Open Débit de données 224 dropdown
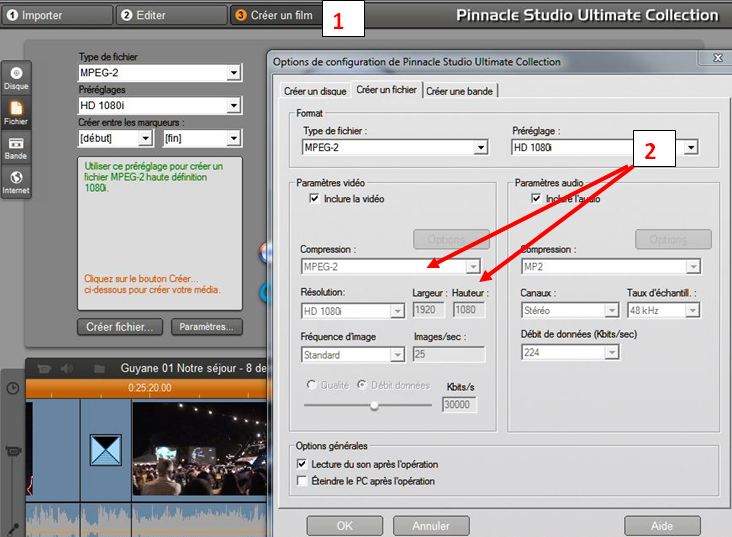732x537 pixels. tap(570, 352)
